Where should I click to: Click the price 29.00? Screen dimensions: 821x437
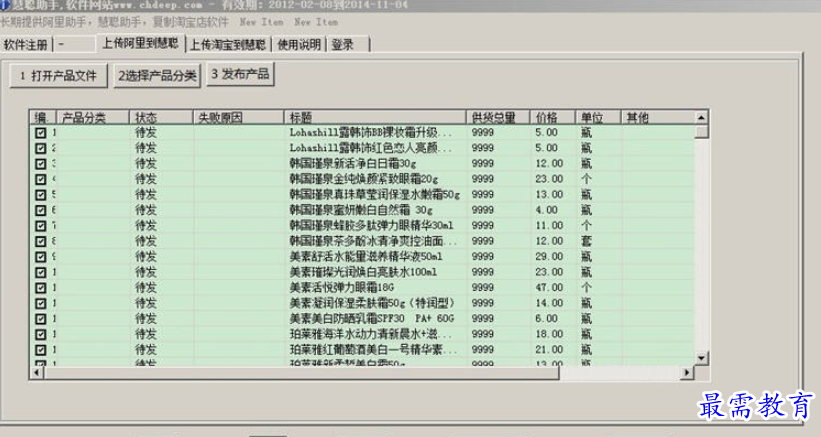(549, 256)
